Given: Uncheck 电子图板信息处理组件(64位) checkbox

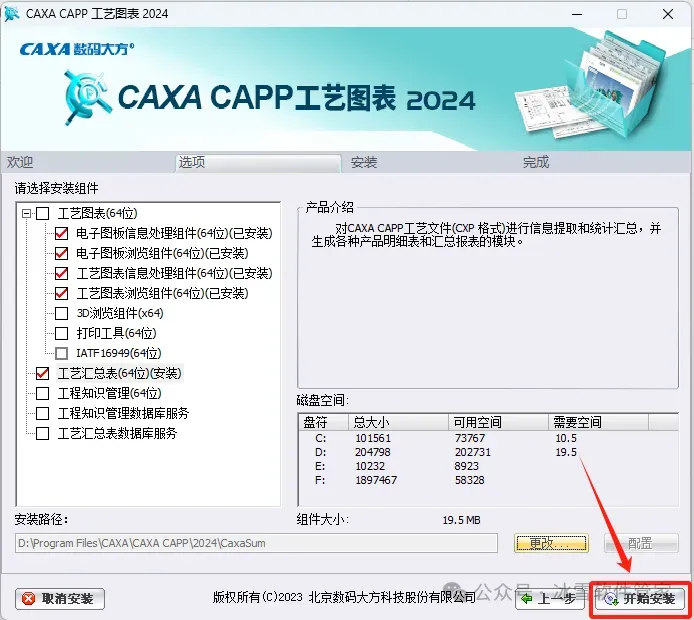Looking at the screenshot, I should pyautogui.click(x=62, y=233).
